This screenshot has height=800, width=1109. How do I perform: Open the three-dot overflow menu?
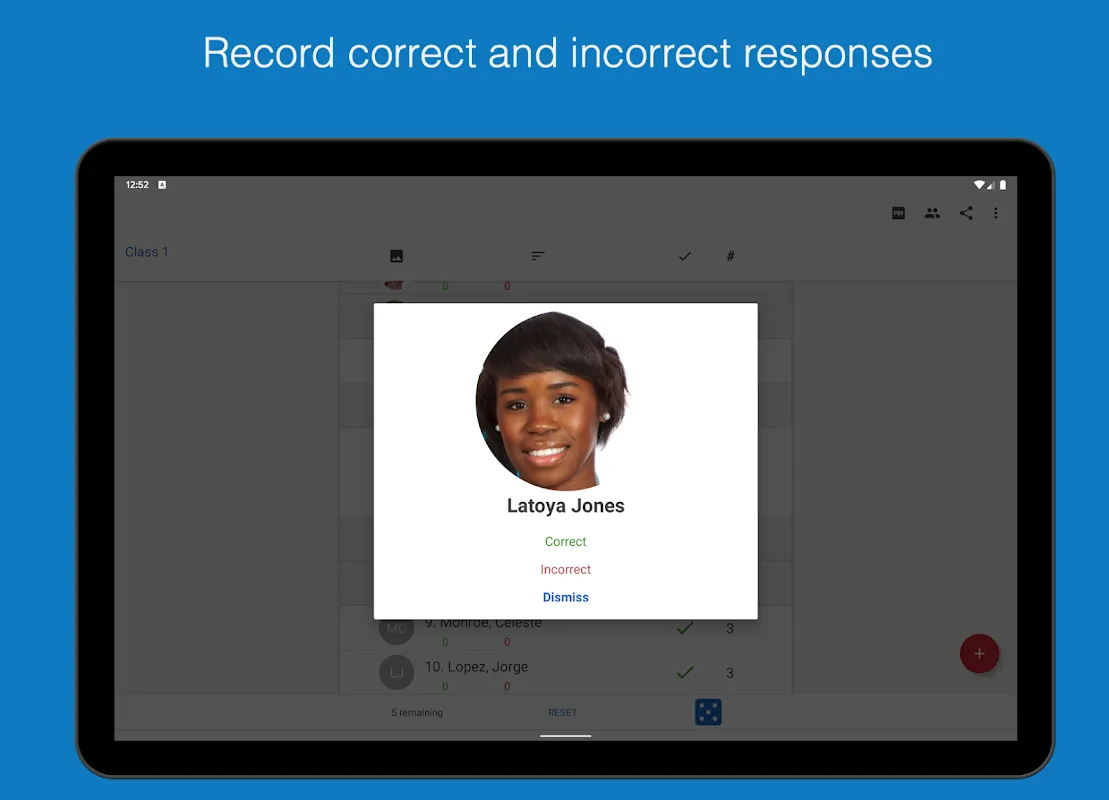point(996,213)
